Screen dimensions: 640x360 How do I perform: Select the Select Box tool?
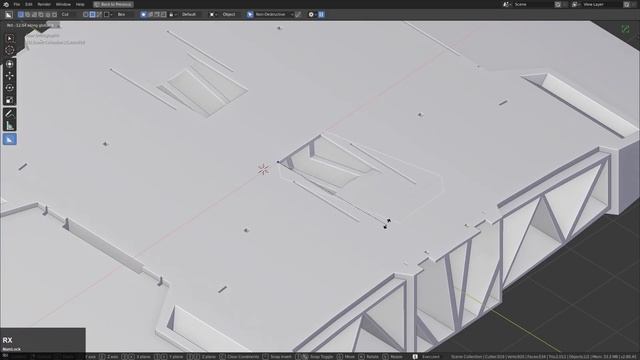pyautogui.click(x=9, y=38)
